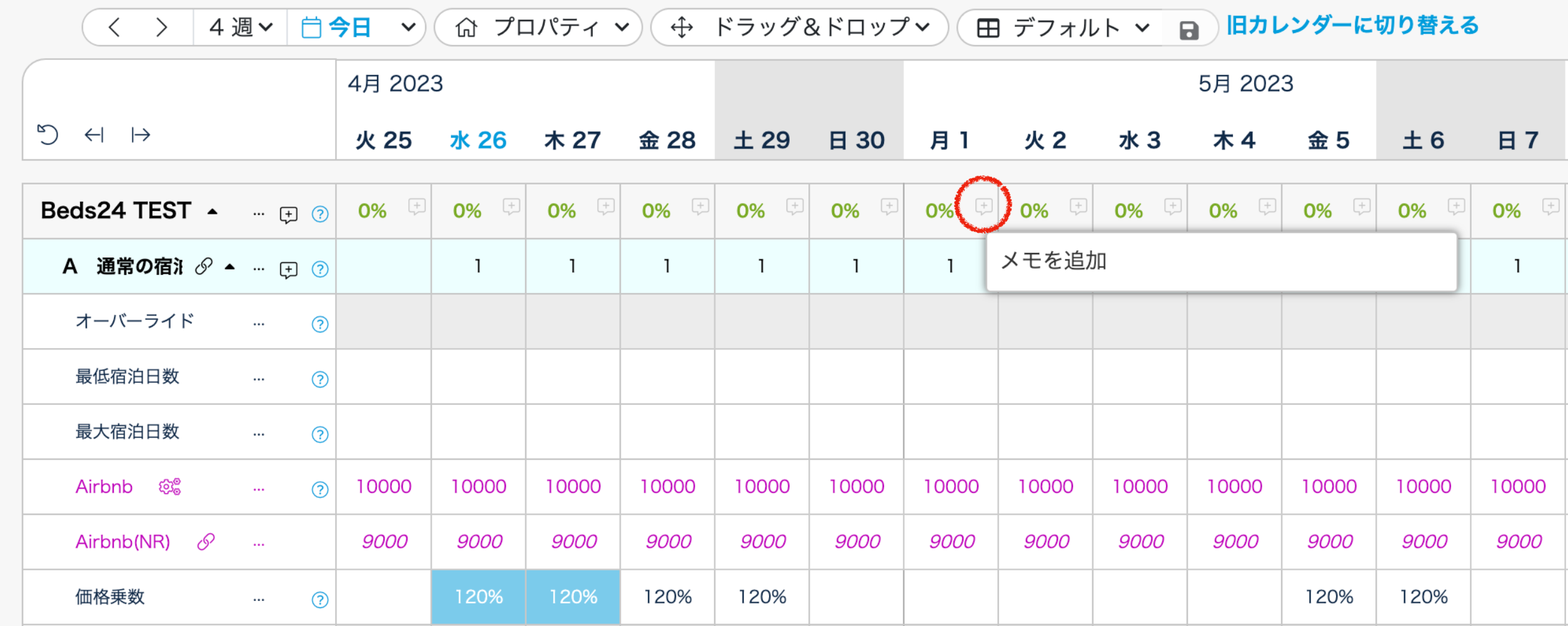Open the 4 週 period dropdown
Screen dimensions: 1568x626
point(241,27)
